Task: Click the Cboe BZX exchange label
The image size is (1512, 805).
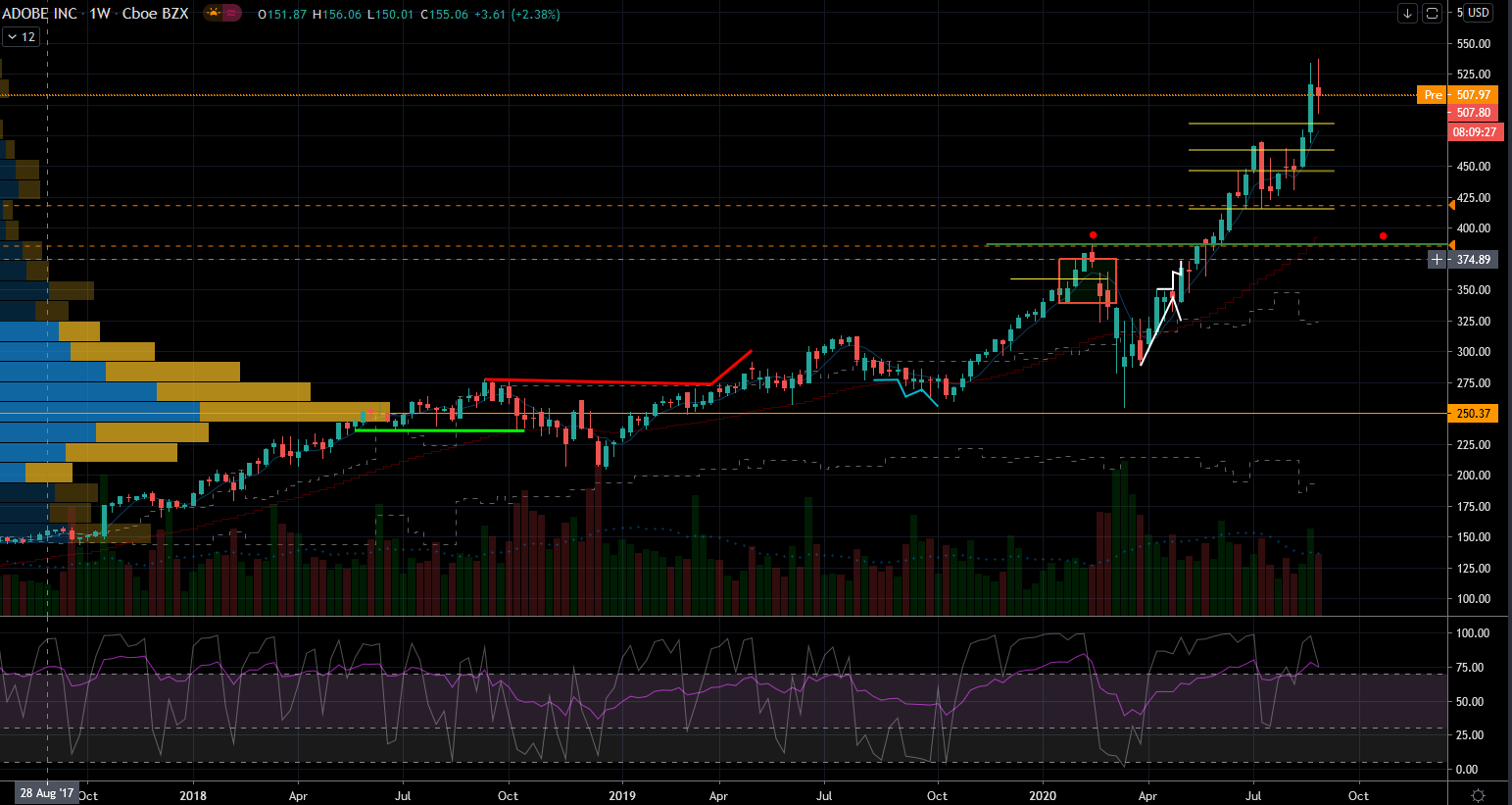Action: point(155,14)
